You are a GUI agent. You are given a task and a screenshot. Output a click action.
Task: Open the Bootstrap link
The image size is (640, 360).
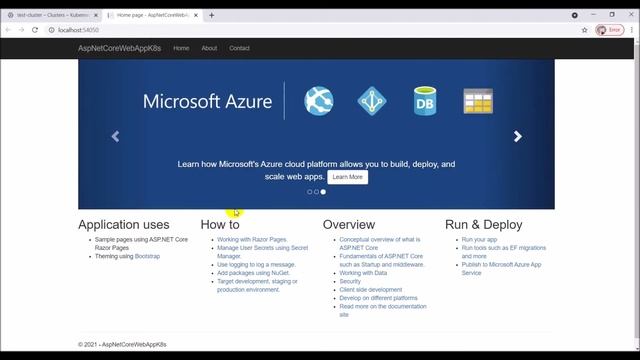click(147, 256)
